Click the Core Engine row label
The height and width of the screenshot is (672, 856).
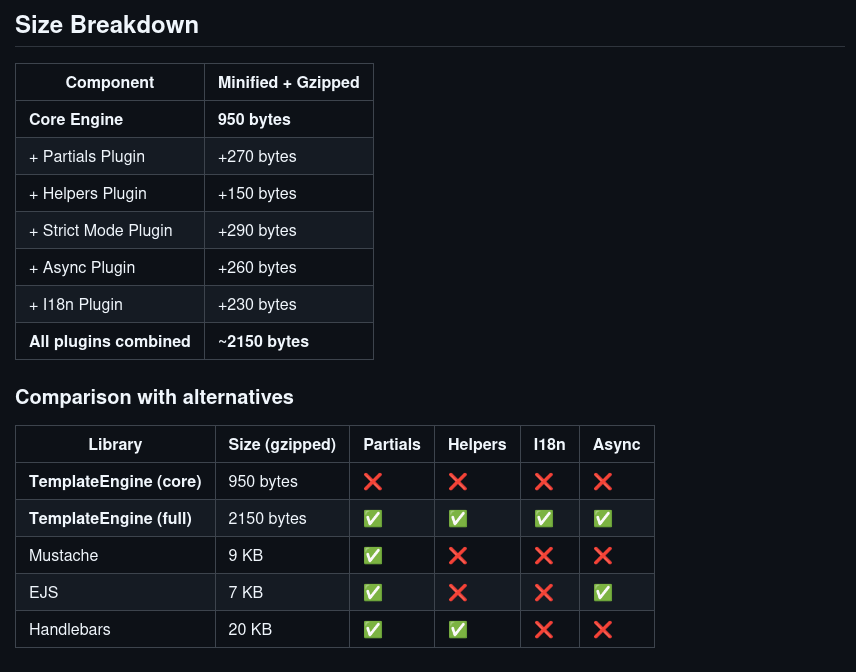click(76, 120)
